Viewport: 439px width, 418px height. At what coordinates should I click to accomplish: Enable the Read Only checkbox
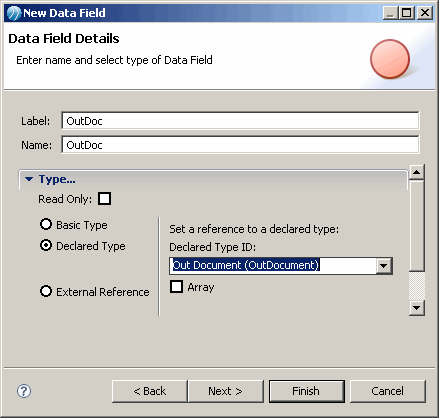104,199
